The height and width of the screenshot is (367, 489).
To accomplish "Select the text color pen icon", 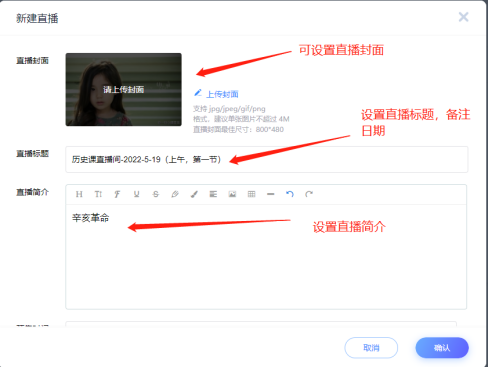I will coord(175,194).
